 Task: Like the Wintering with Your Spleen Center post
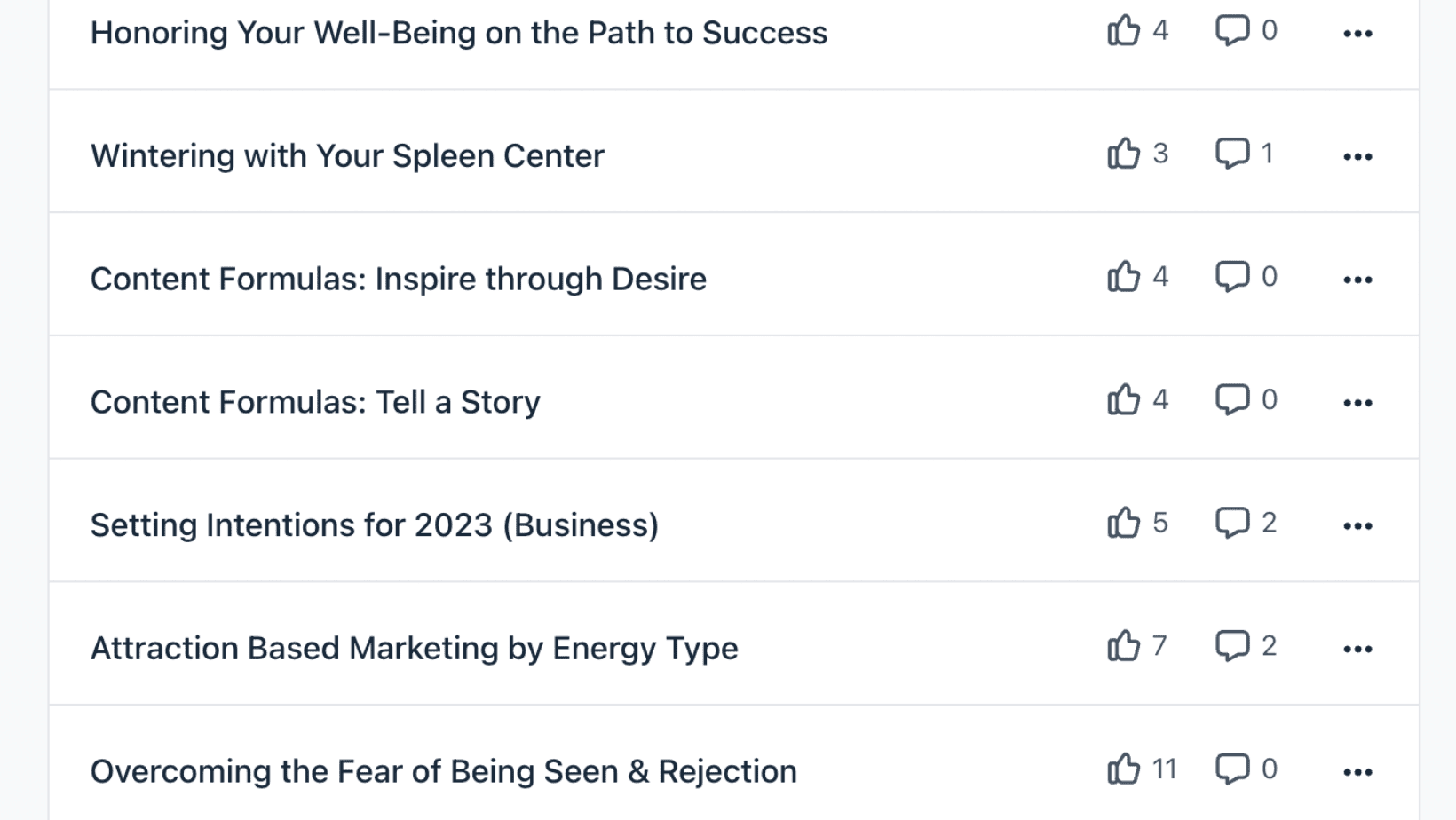coord(1124,154)
